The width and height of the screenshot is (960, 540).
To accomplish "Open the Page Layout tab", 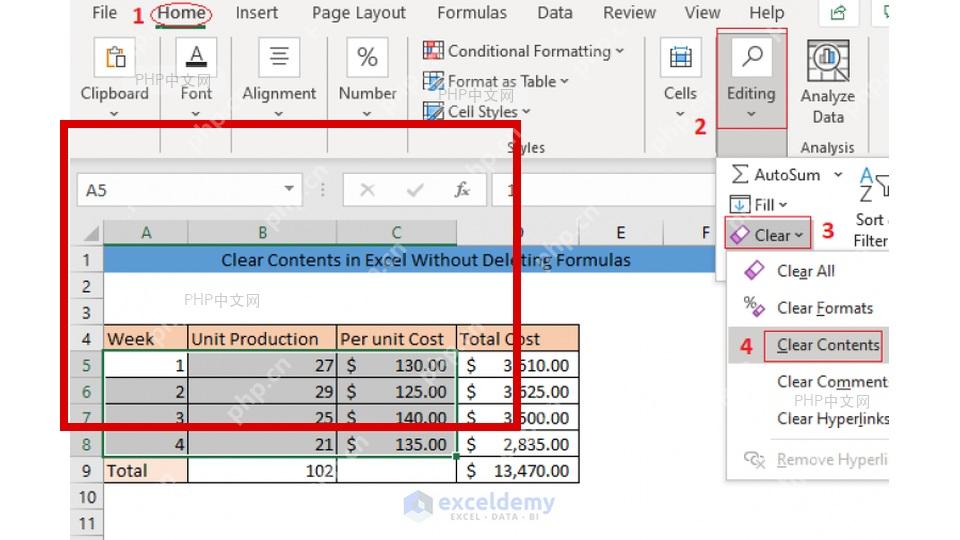I will 359,13.
